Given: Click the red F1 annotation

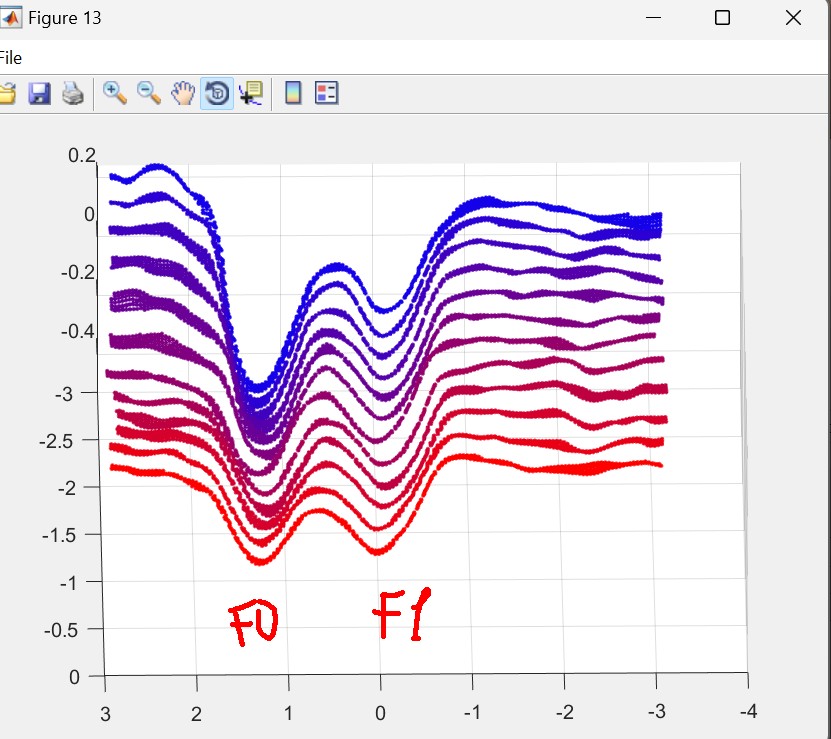Looking at the screenshot, I should pos(403,614).
